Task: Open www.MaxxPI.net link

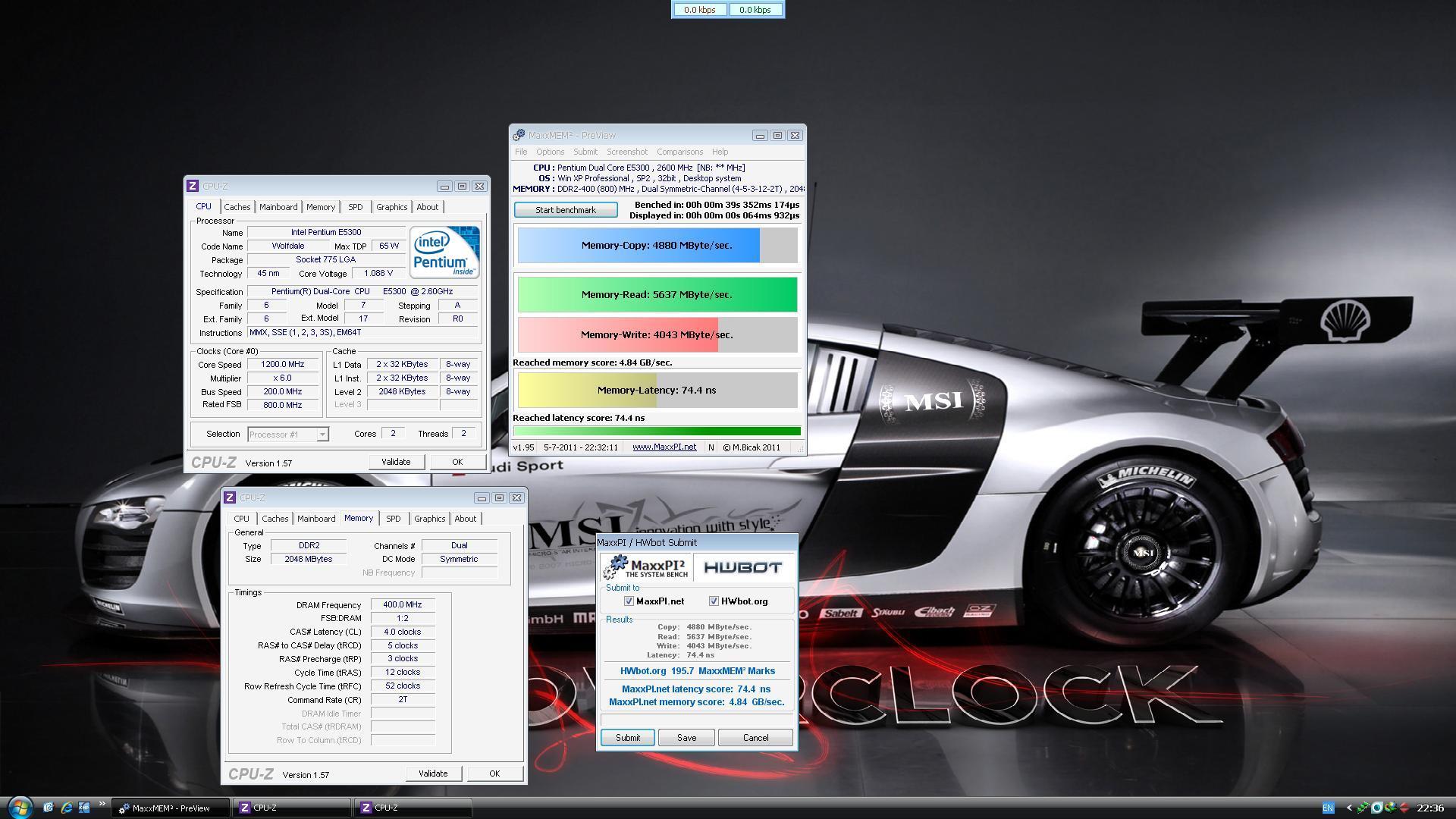Action: 664,447
